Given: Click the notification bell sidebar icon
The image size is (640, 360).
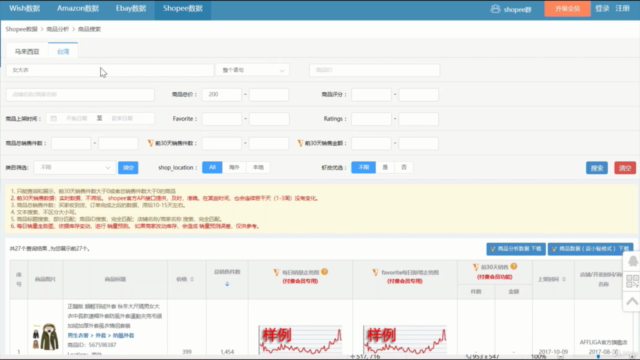Looking at the screenshot, I should tap(633, 261).
